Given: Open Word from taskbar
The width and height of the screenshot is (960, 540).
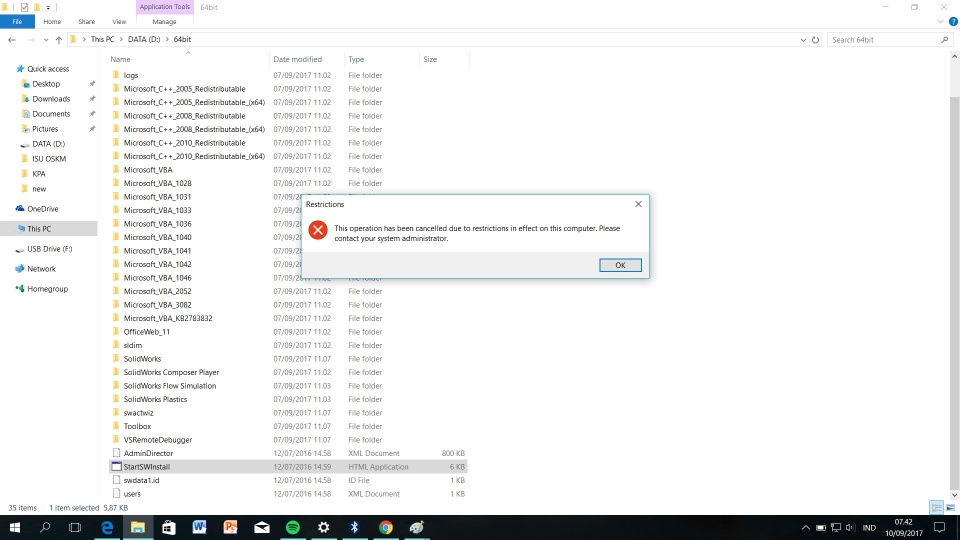Looking at the screenshot, I should click(x=199, y=527).
